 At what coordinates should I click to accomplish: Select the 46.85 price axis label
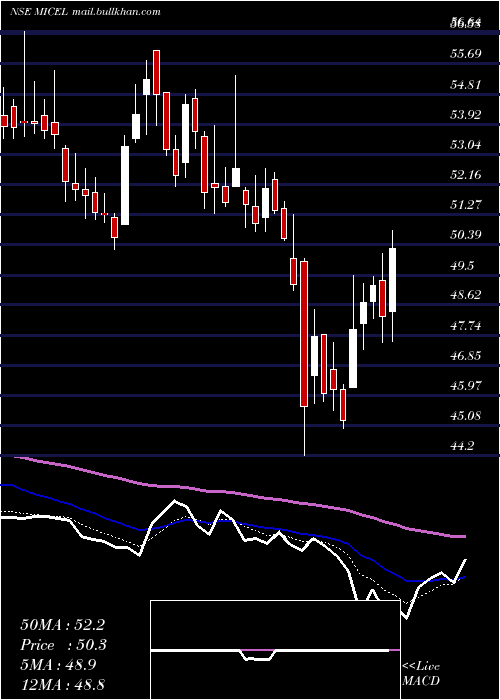tap(467, 356)
